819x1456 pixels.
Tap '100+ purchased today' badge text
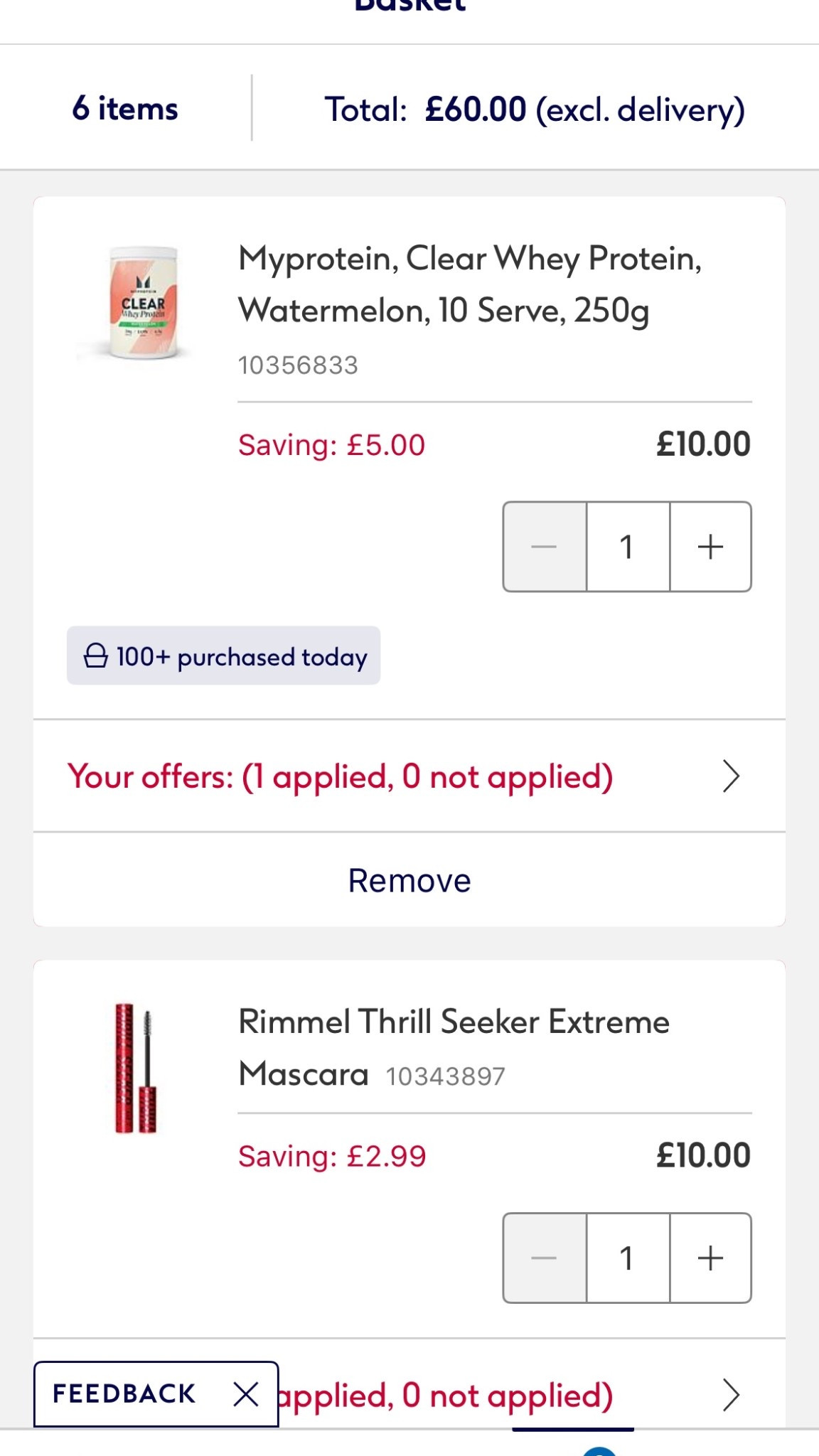point(242,656)
